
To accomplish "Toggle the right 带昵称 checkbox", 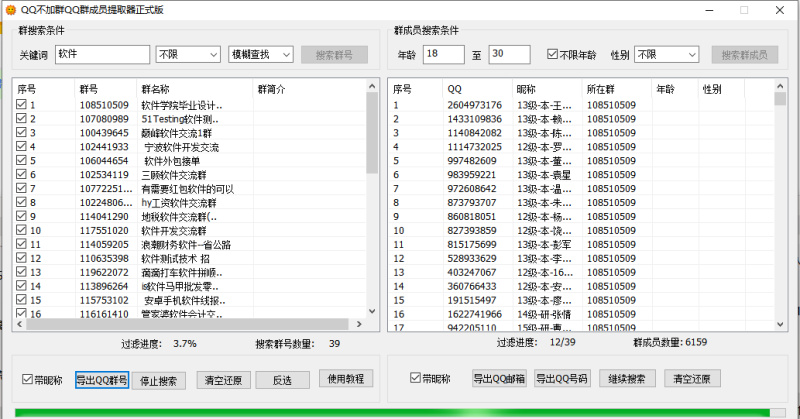I will point(416,379).
